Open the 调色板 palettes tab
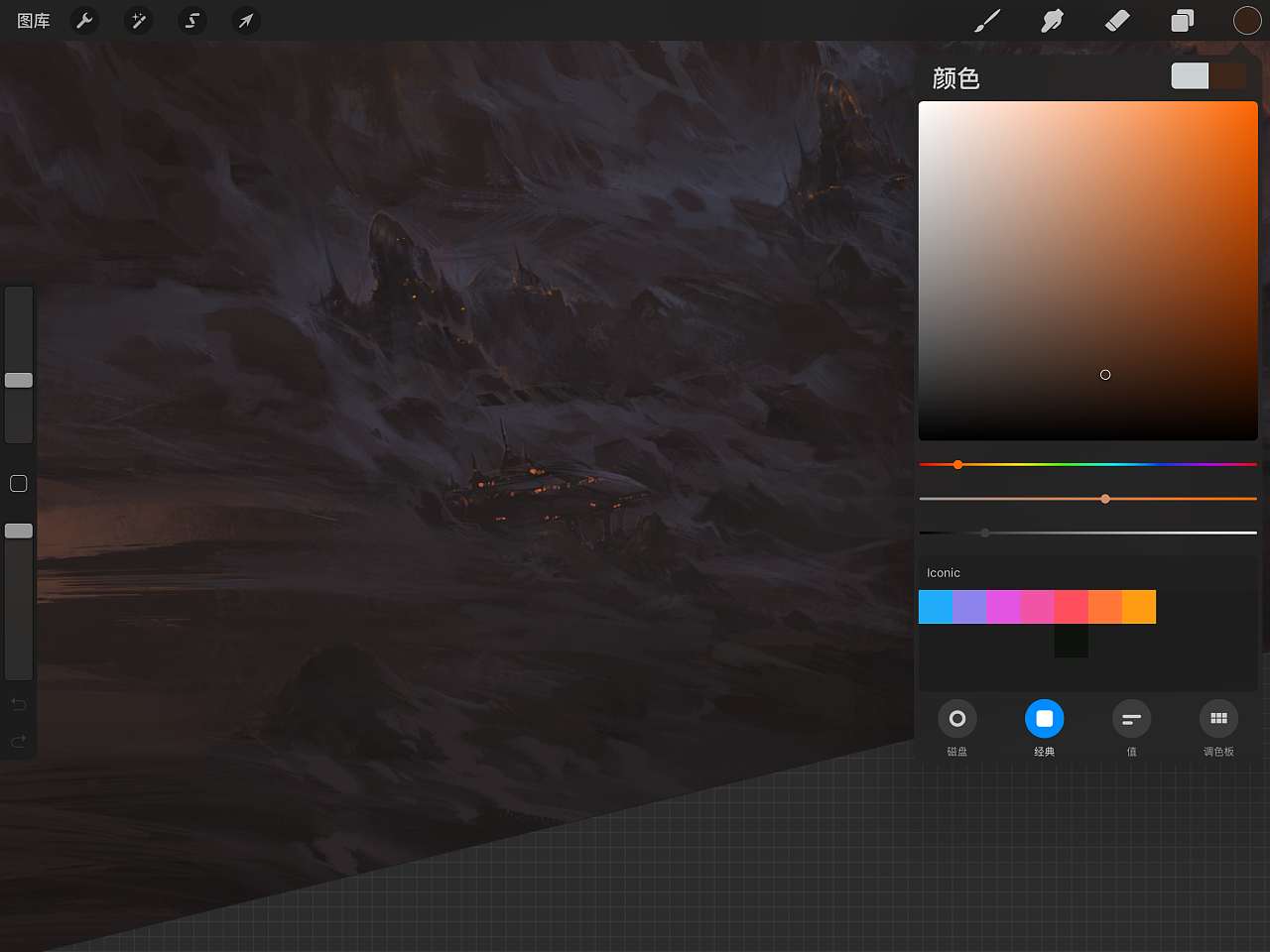The image size is (1270, 952). pos(1218,720)
